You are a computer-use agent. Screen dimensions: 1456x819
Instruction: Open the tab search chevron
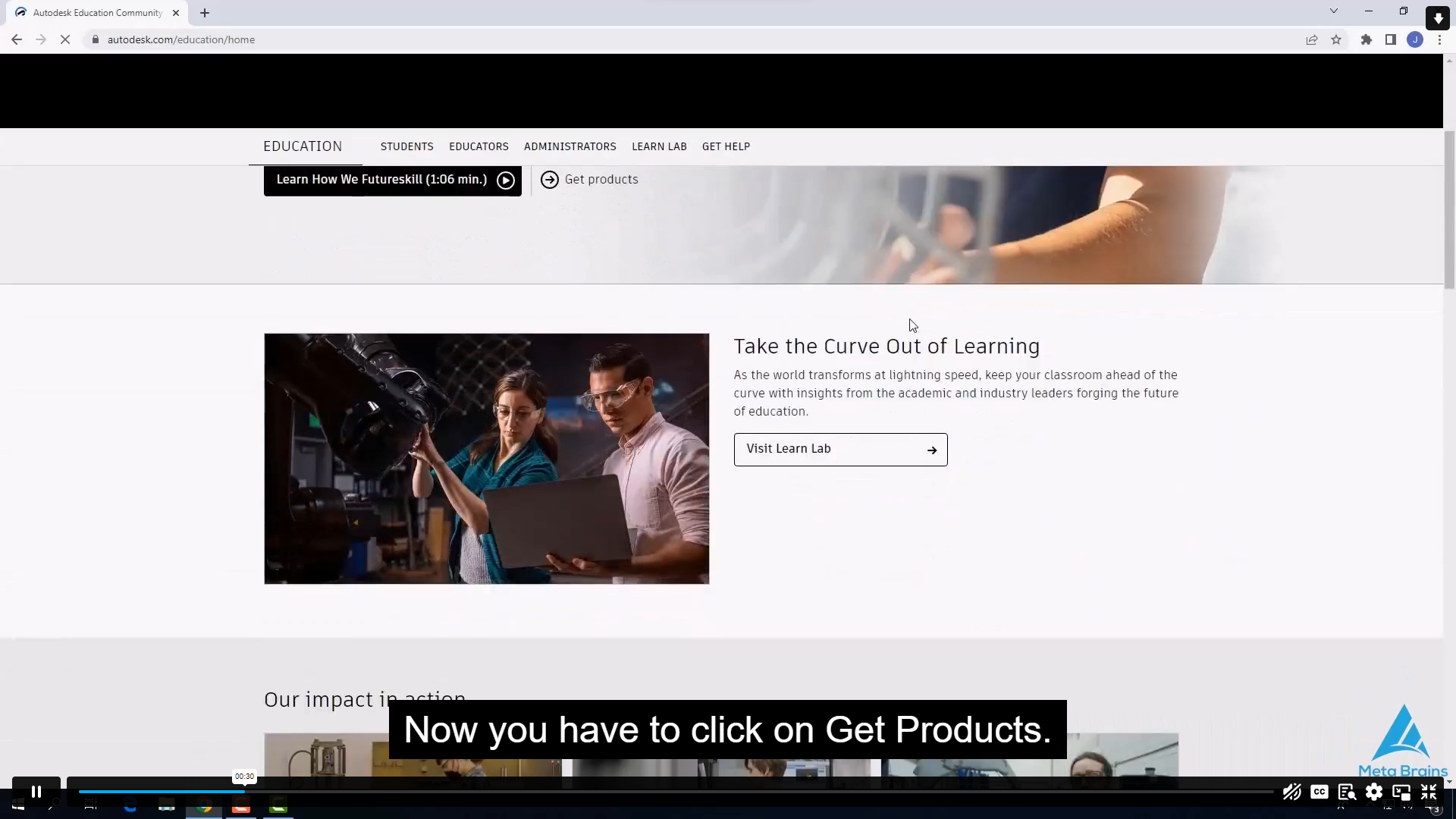pos(1333,11)
